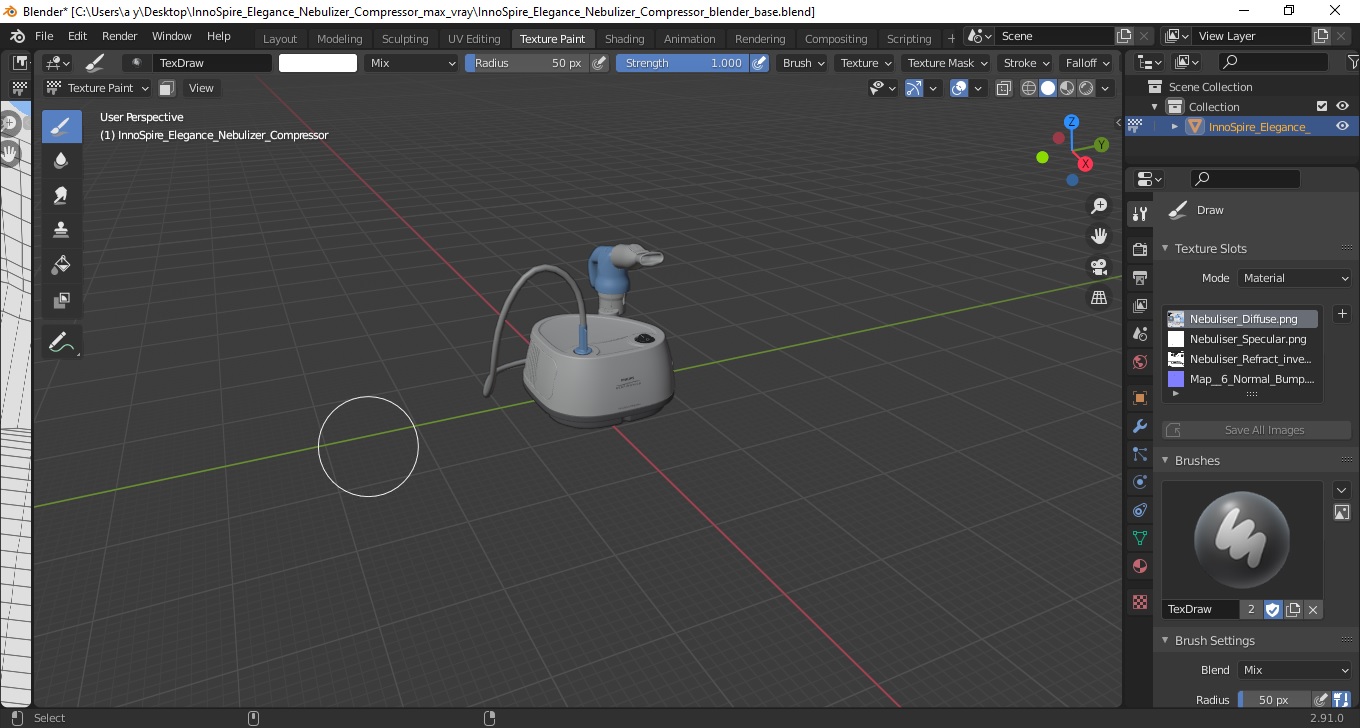This screenshot has width=1360, height=728.
Task: Select the Soften tool
Action: [61, 160]
